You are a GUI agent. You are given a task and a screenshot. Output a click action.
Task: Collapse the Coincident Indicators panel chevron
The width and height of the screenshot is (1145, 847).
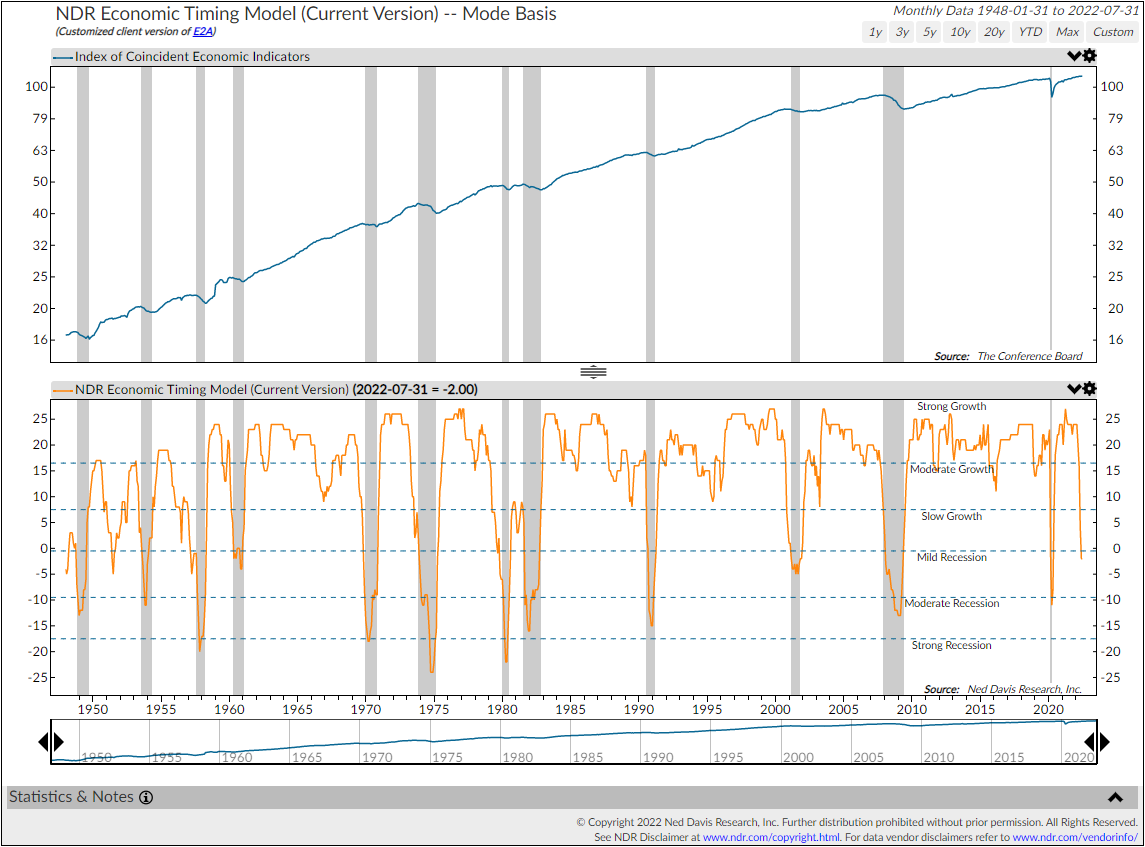click(1073, 56)
